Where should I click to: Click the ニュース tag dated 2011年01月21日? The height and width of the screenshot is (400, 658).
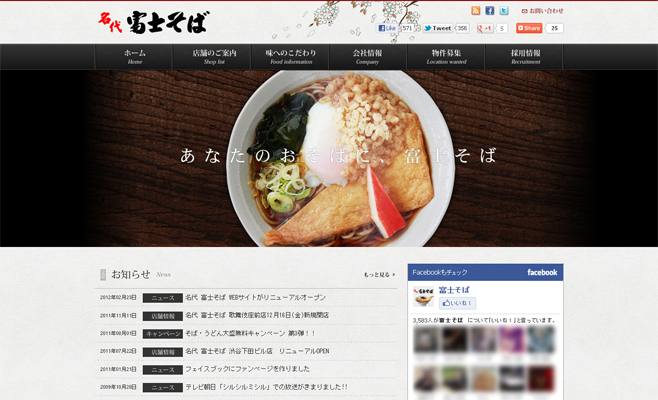(x=162, y=370)
